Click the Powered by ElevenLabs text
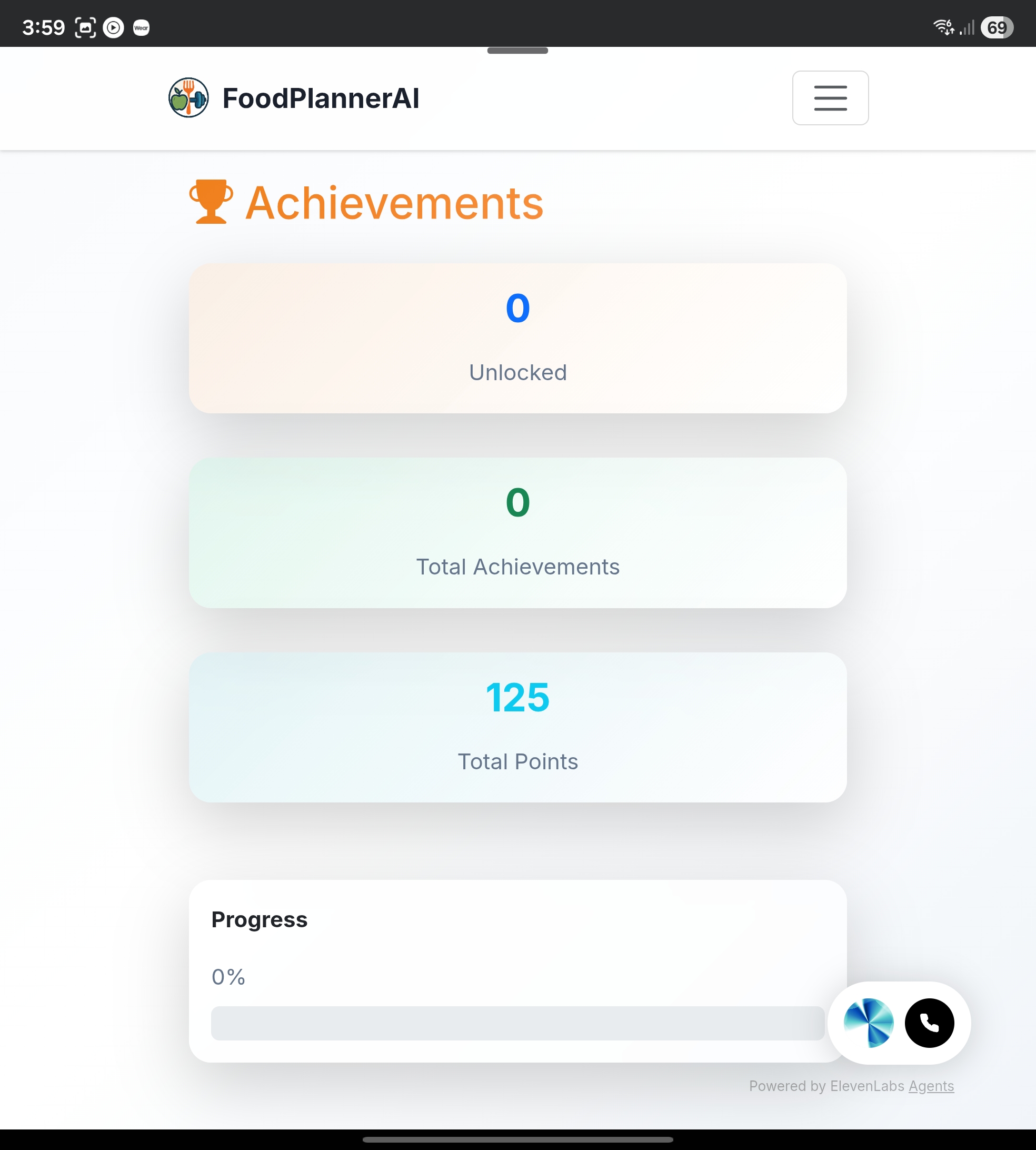Image resolution: width=1036 pixels, height=1150 pixels. 825,1086
